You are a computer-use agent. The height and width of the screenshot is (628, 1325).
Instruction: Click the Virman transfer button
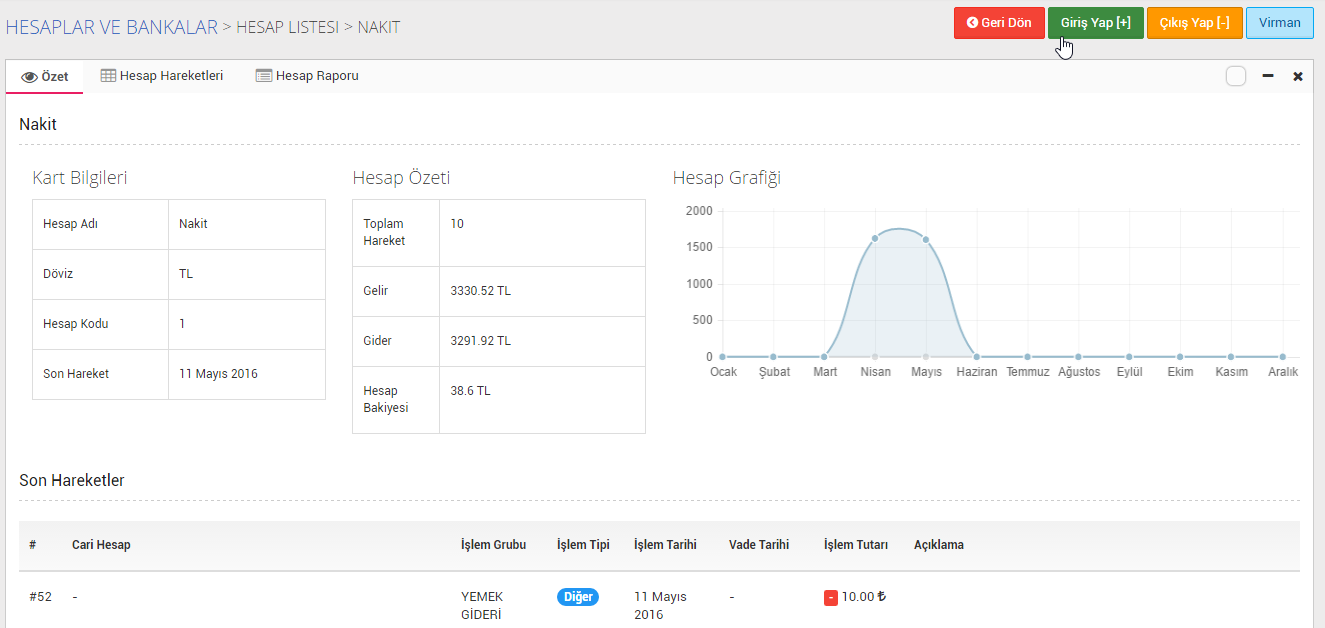[x=1280, y=23]
